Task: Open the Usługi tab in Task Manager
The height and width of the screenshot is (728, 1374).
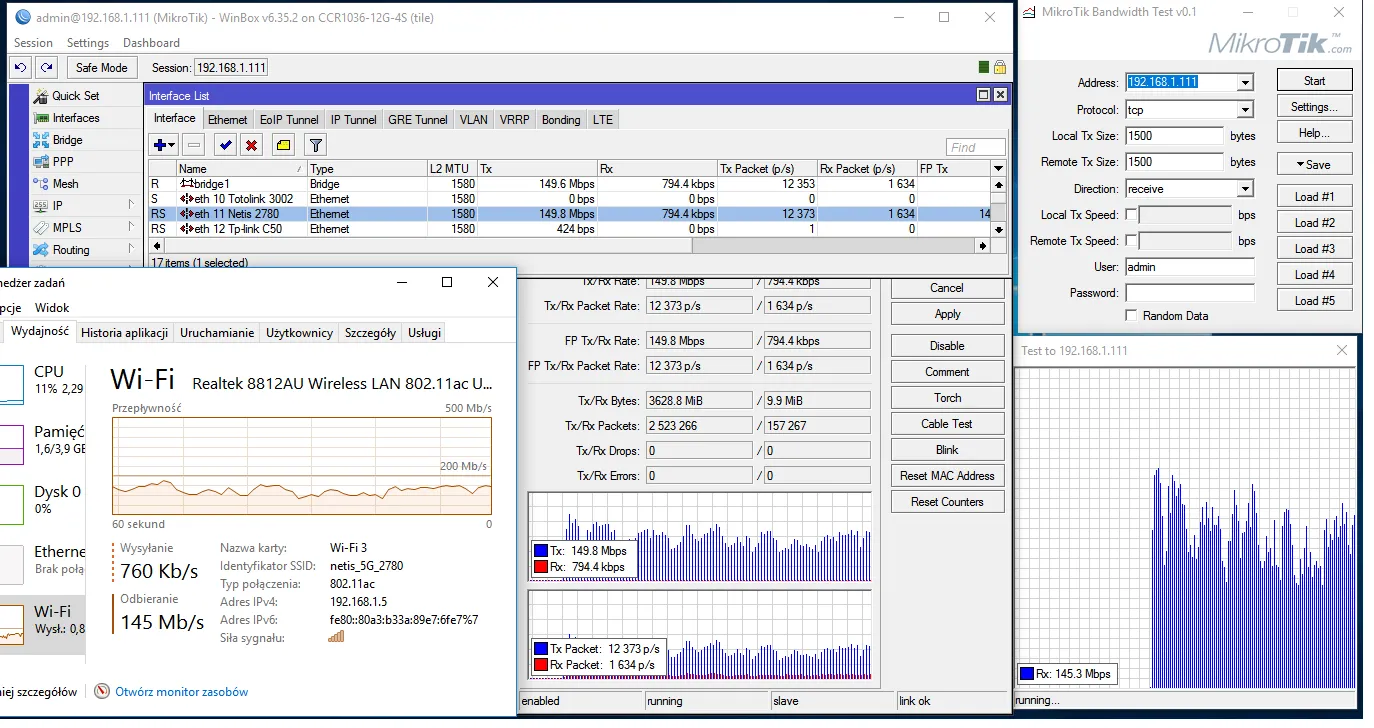Action: click(424, 333)
